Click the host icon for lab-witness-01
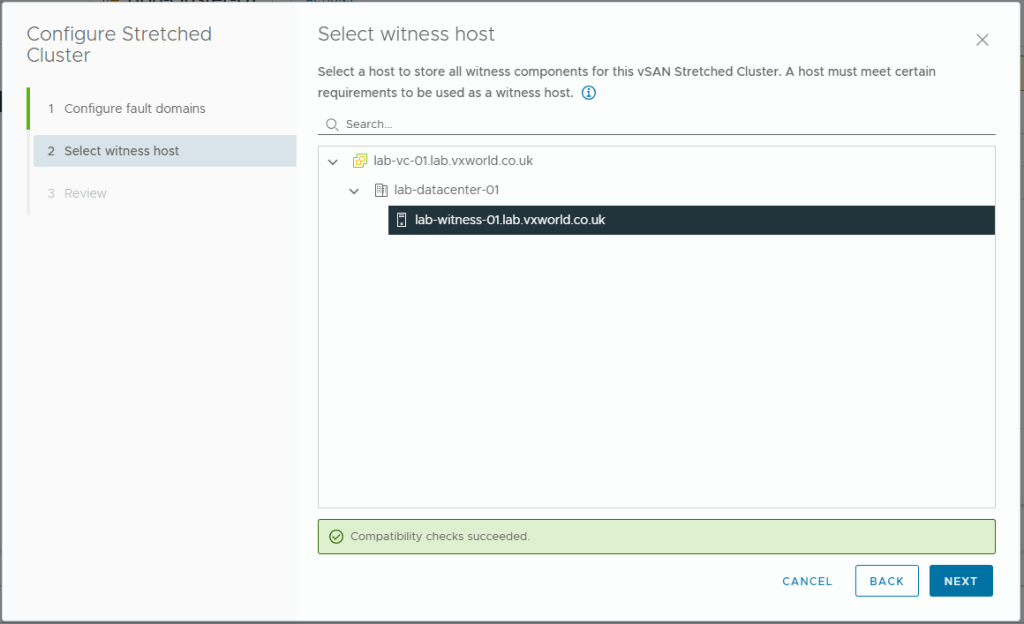The height and width of the screenshot is (624, 1024). click(x=401, y=220)
